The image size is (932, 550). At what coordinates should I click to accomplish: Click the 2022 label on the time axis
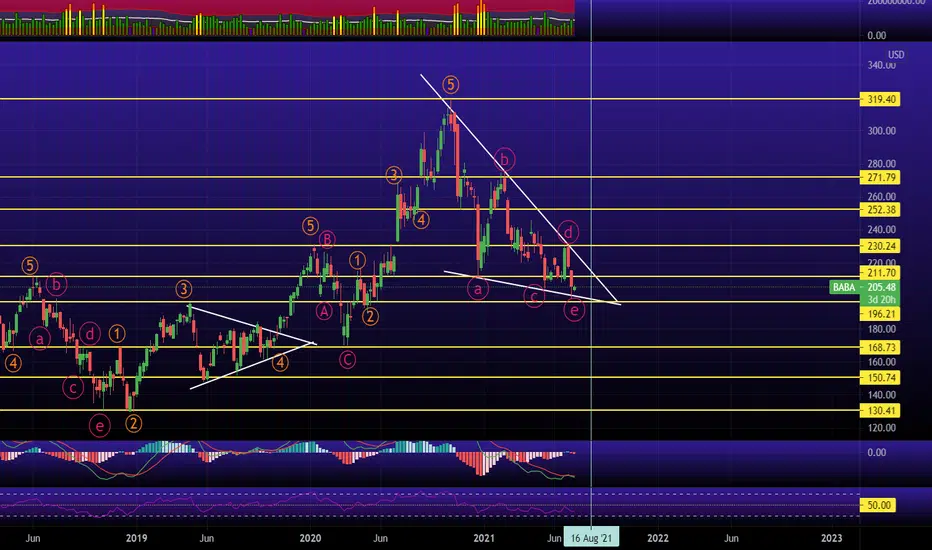coord(657,538)
